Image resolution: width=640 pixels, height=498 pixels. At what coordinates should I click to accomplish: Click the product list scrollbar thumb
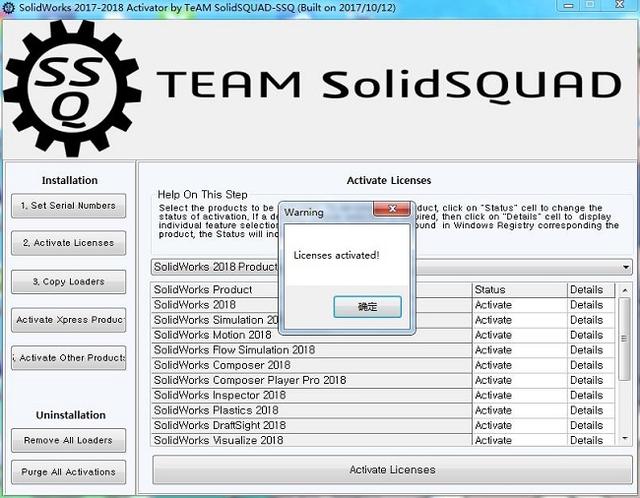[x=624, y=339]
